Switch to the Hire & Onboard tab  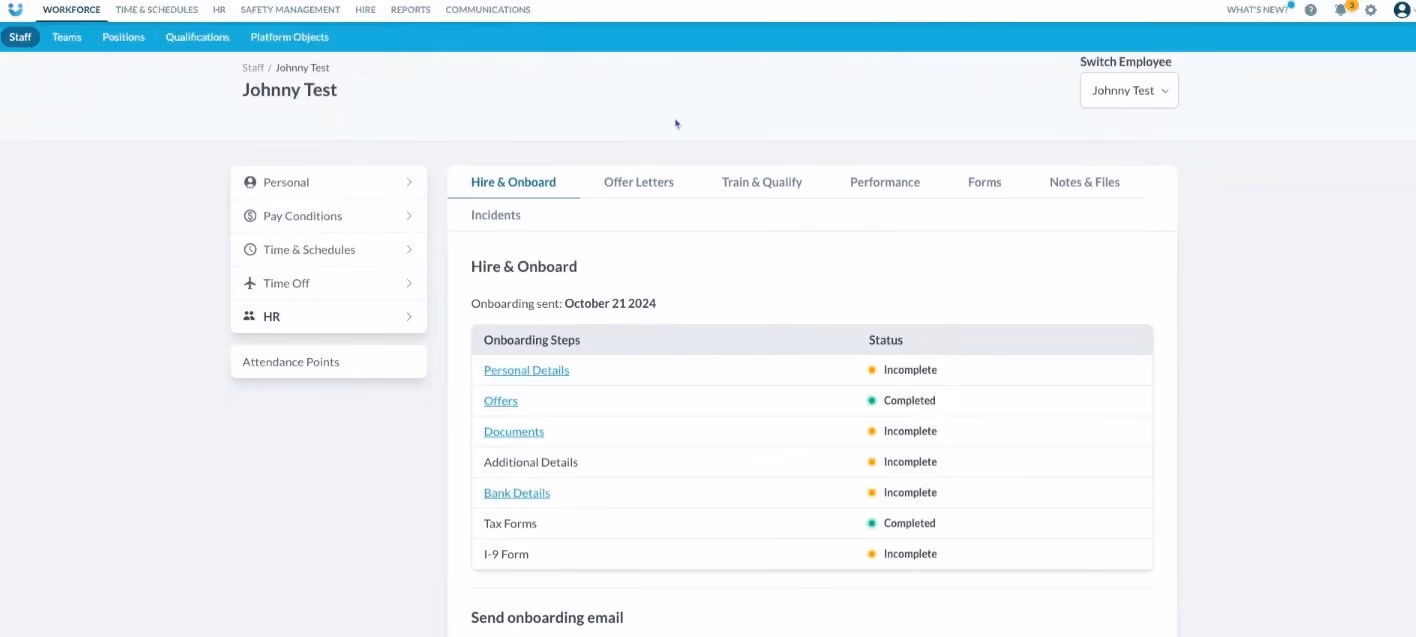click(x=513, y=182)
